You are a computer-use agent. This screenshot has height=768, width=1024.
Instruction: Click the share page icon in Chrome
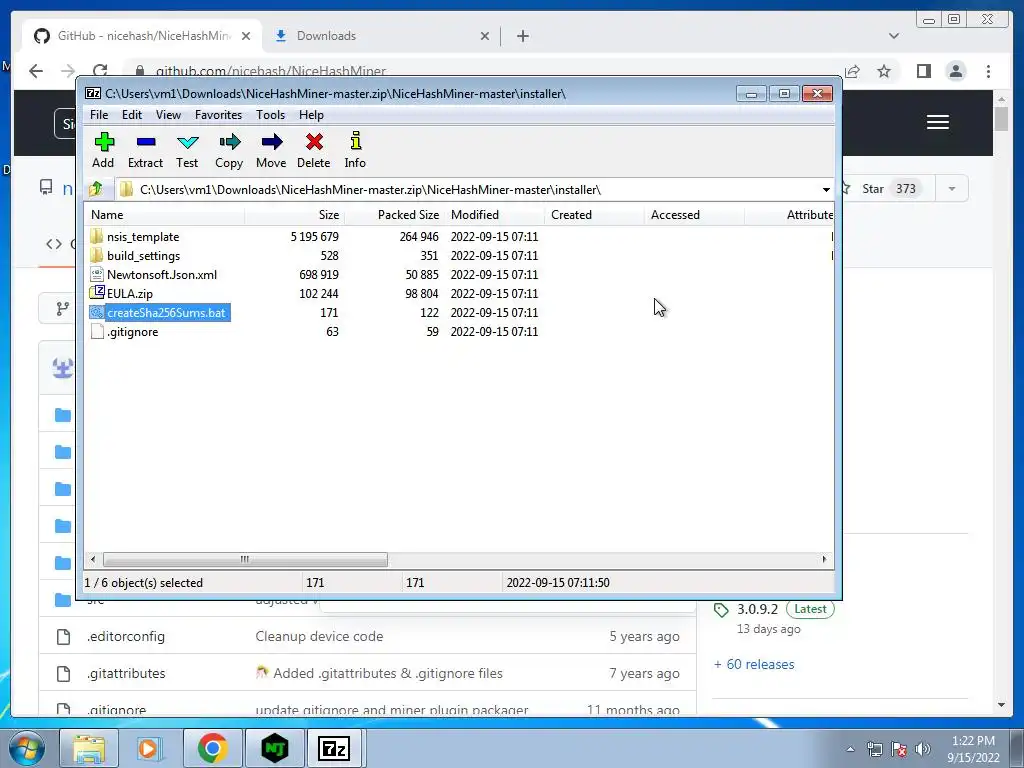point(852,71)
